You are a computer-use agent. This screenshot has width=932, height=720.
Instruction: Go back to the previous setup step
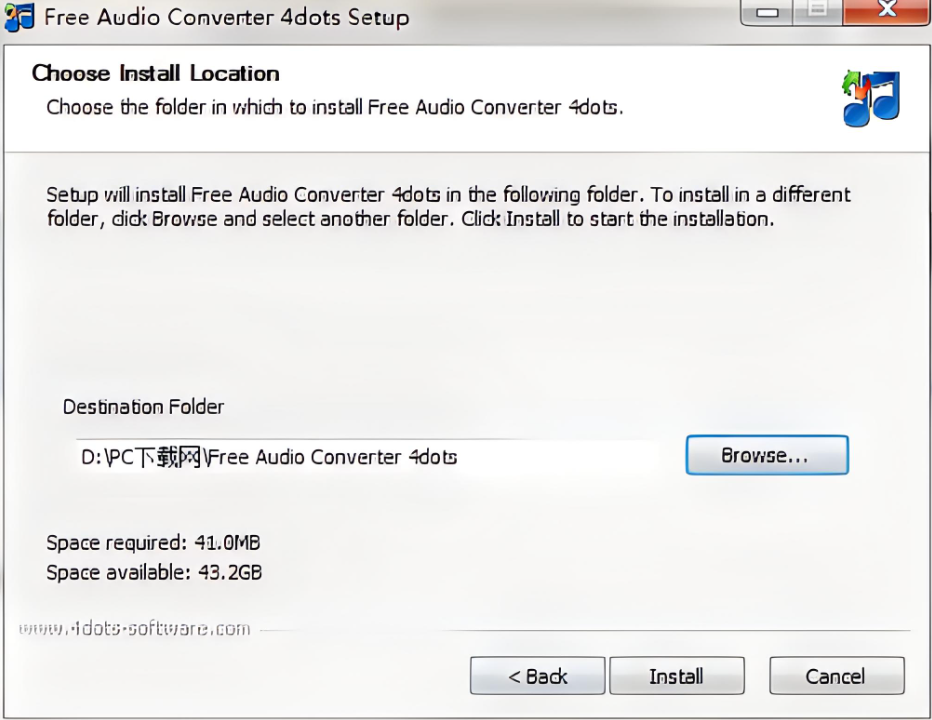[537, 676]
